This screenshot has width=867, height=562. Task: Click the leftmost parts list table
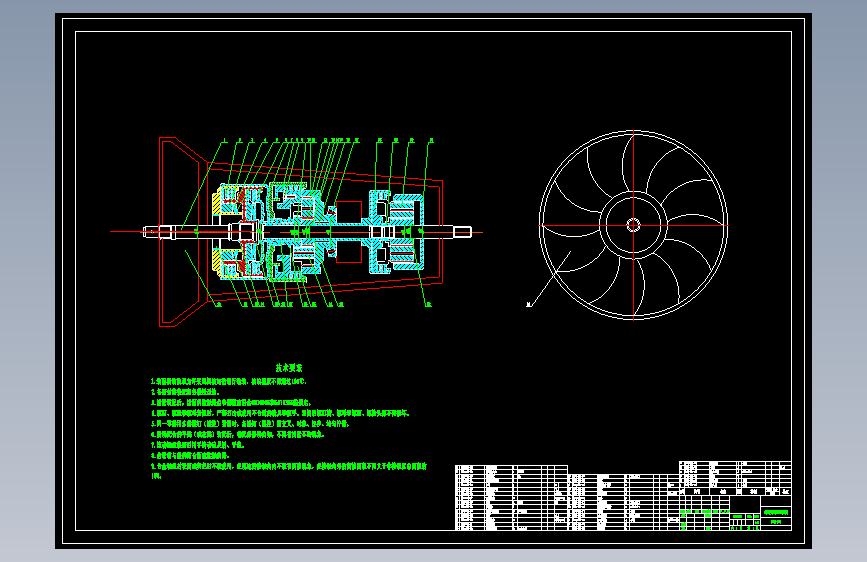(x=511, y=498)
